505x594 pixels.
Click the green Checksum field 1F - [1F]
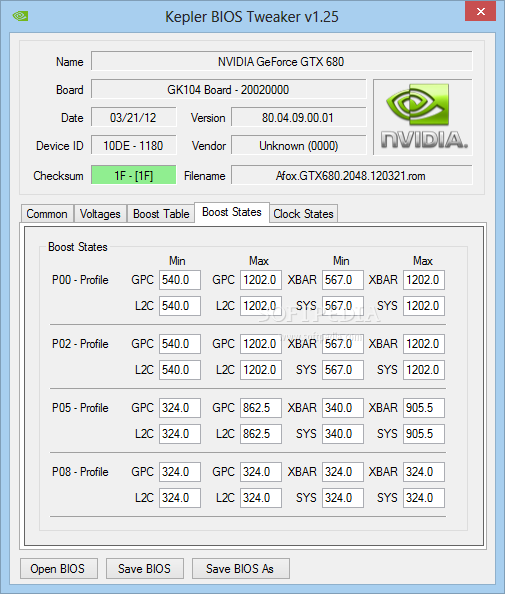133,175
